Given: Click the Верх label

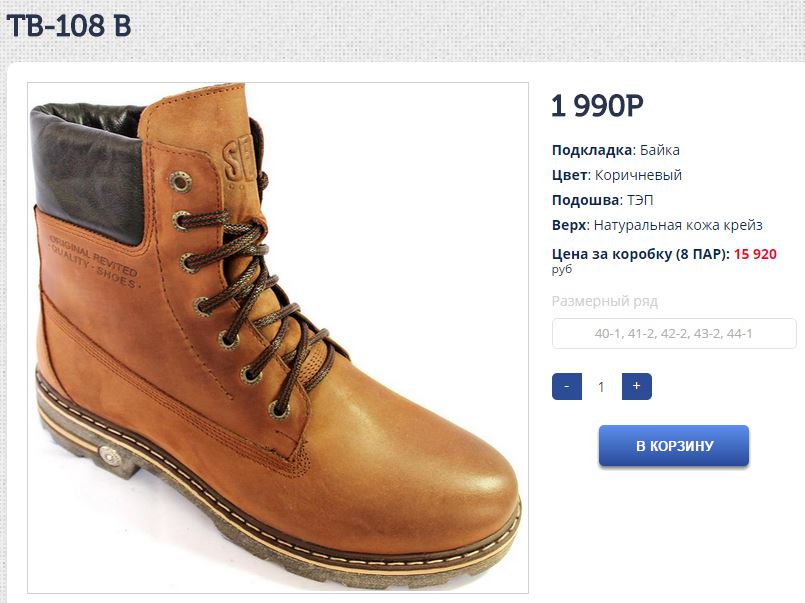Looking at the screenshot, I should pyautogui.click(x=567, y=225).
